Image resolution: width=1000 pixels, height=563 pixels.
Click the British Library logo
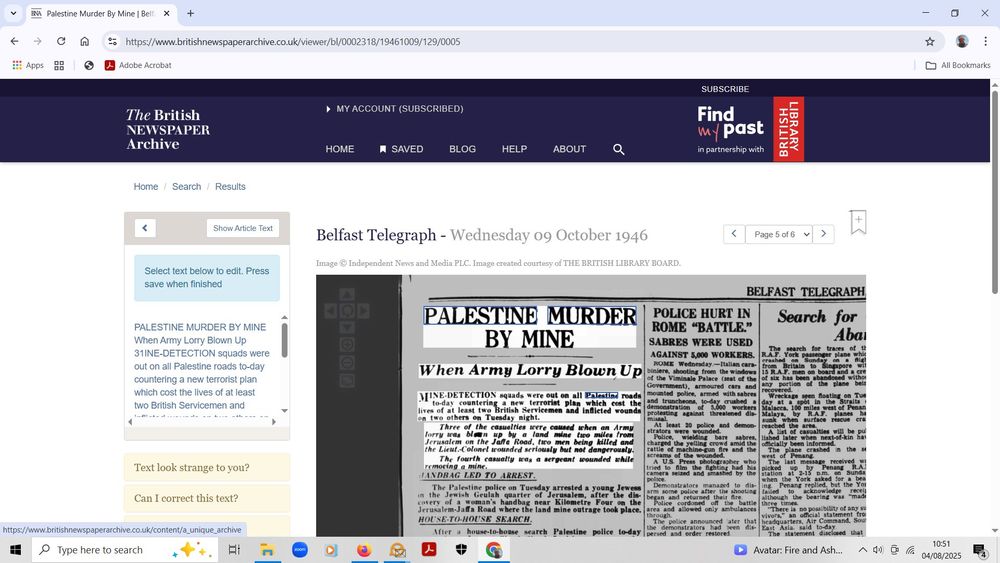coord(788,129)
